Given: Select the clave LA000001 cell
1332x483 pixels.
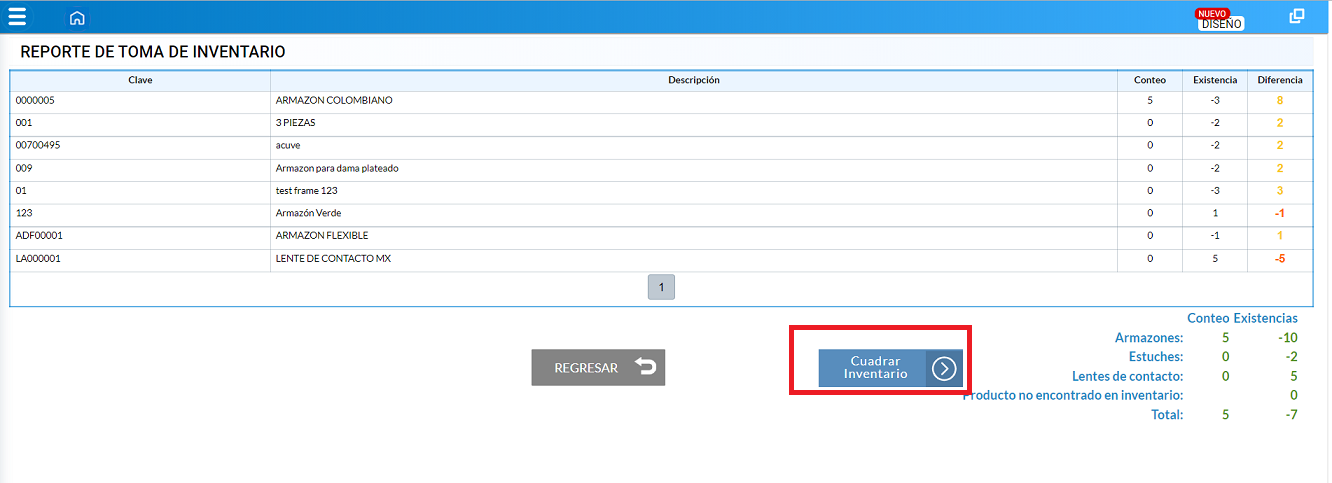Looking at the screenshot, I should coord(140,259).
